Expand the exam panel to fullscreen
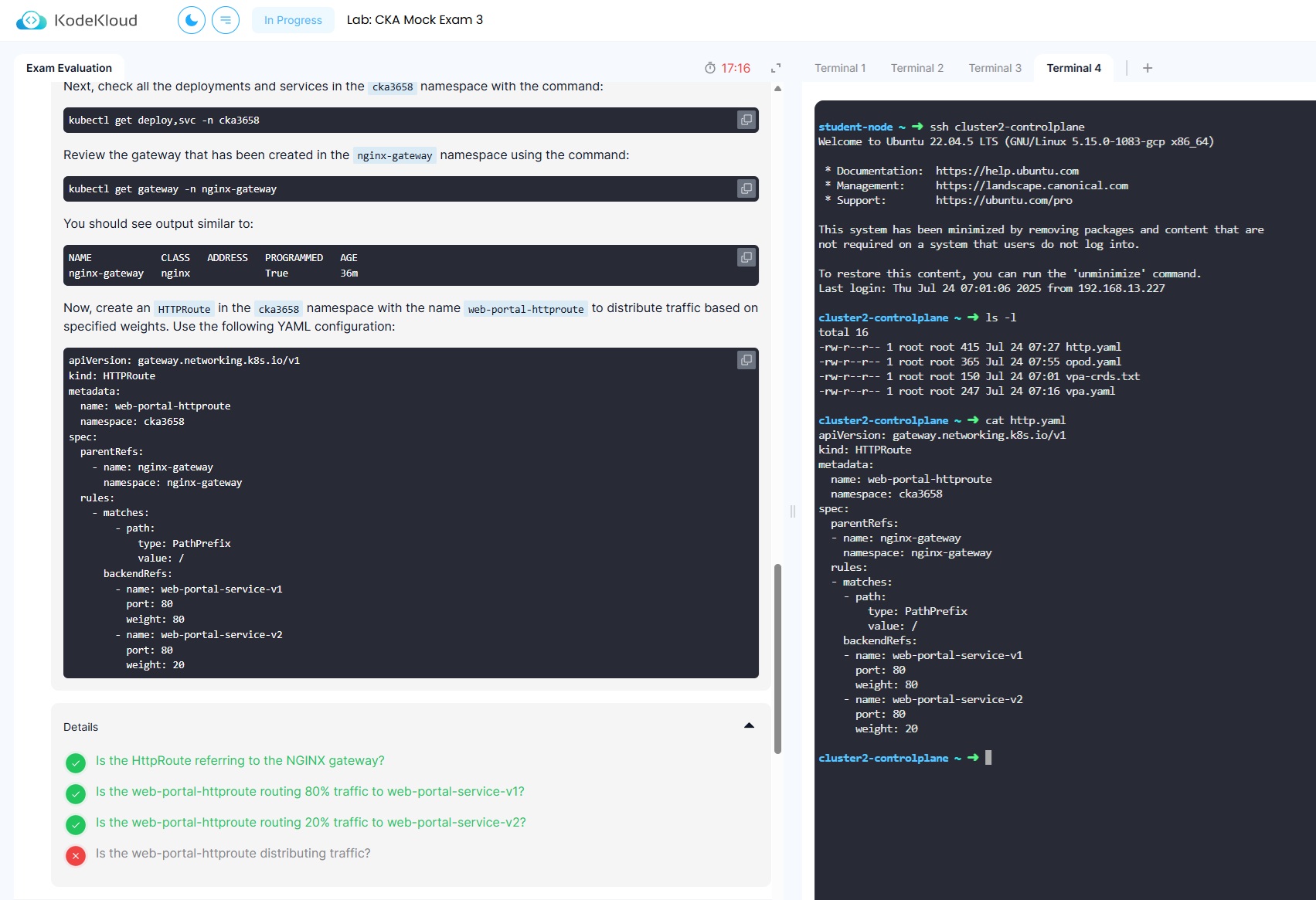 (776, 68)
